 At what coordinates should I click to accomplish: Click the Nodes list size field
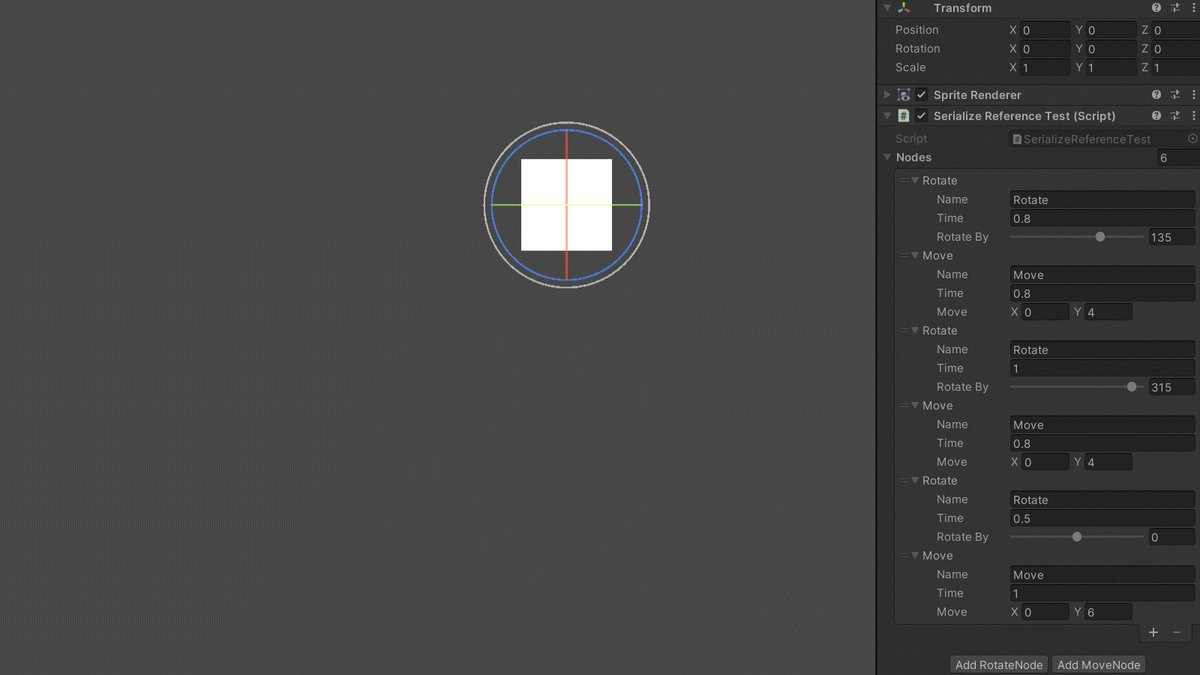pos(1177,158)
